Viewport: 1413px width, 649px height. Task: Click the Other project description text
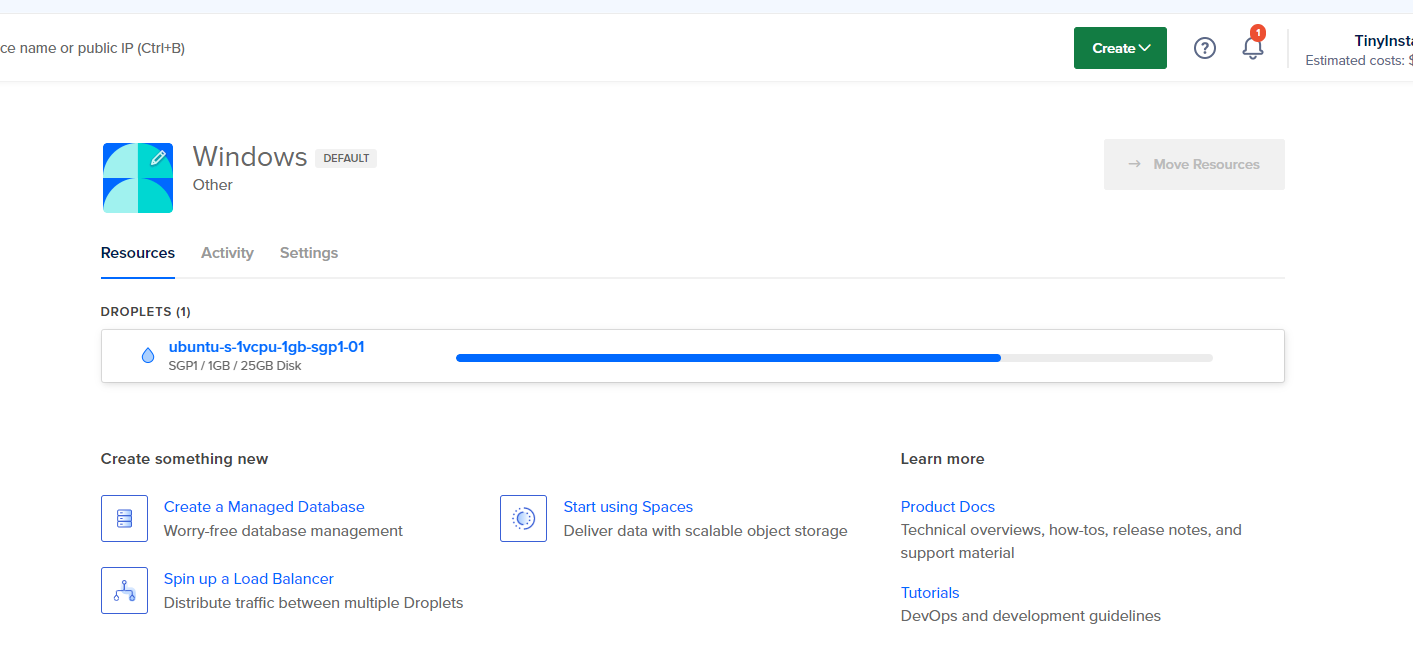pyautogui.click(x=213, y=185)
